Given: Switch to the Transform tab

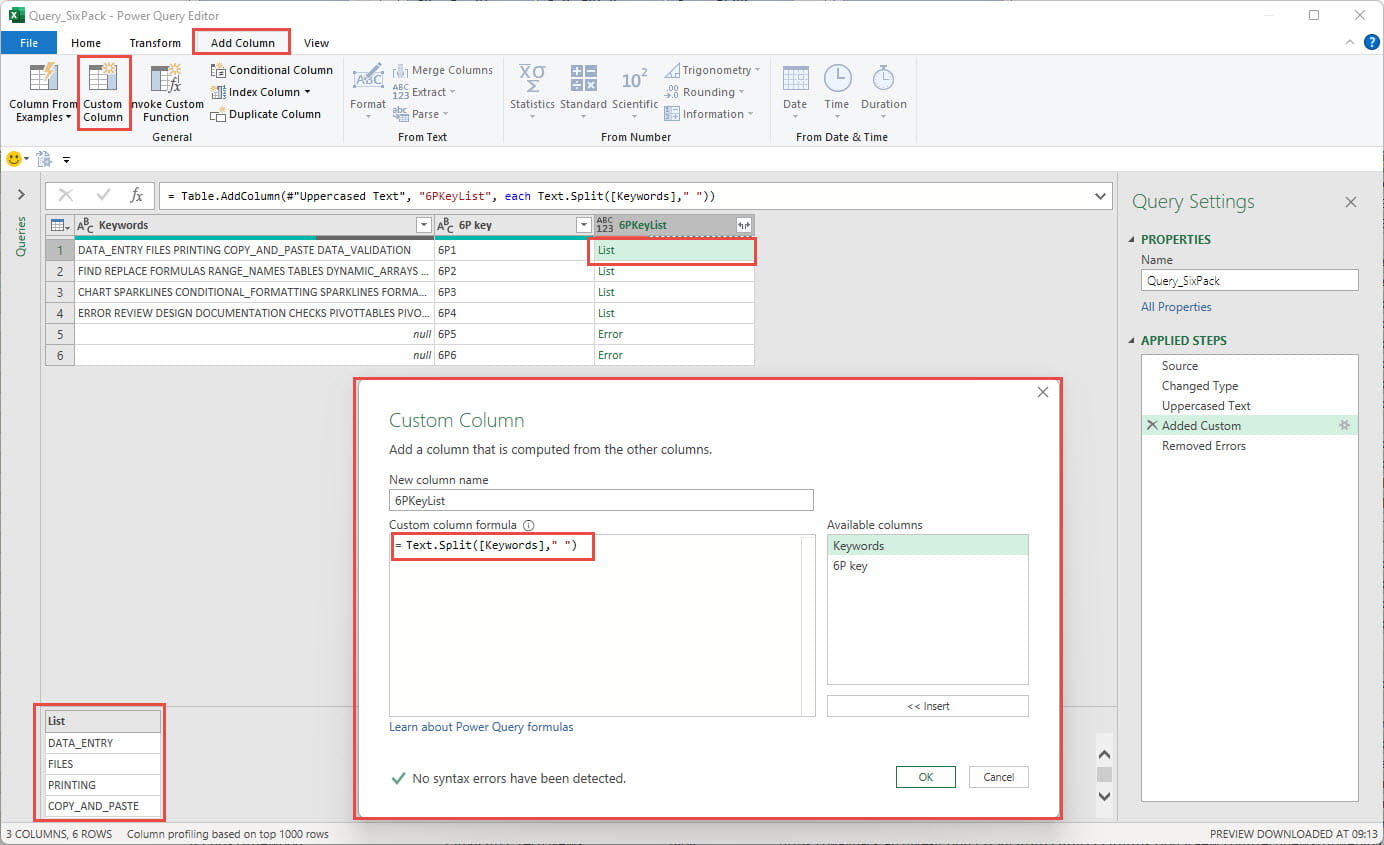Looking at the screenshot, I should 155,43.
